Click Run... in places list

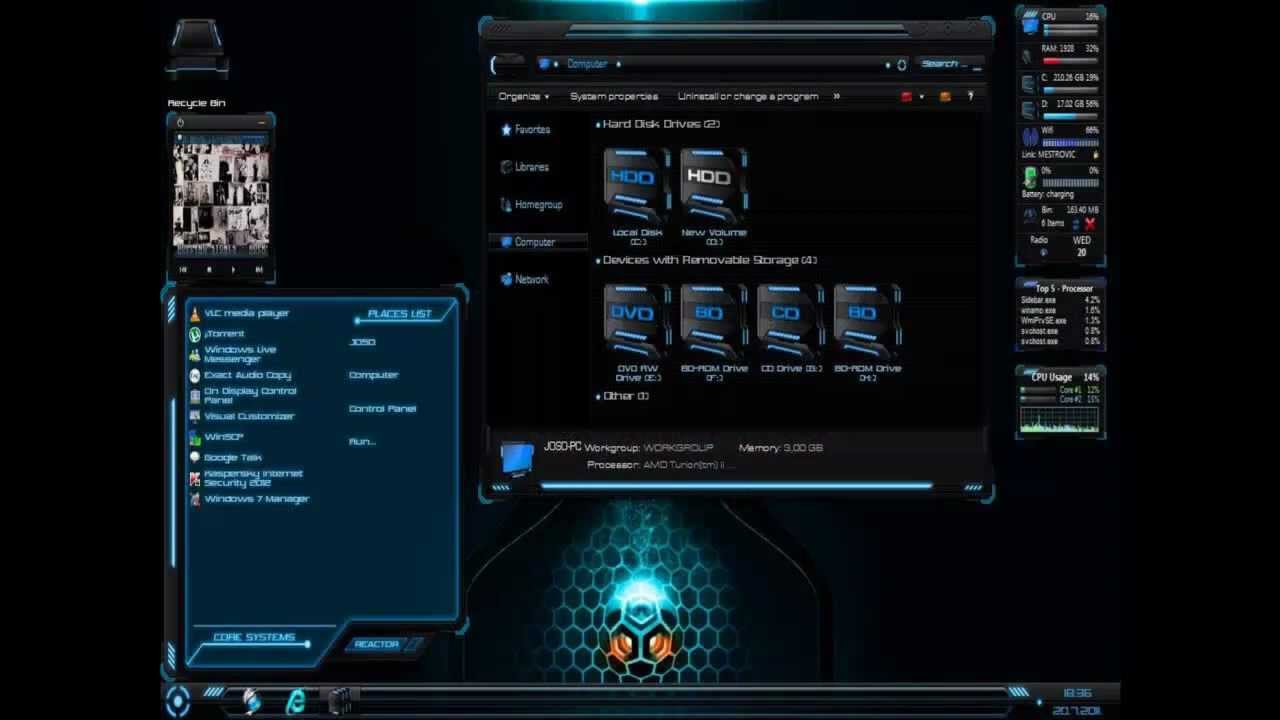[362, 441]
